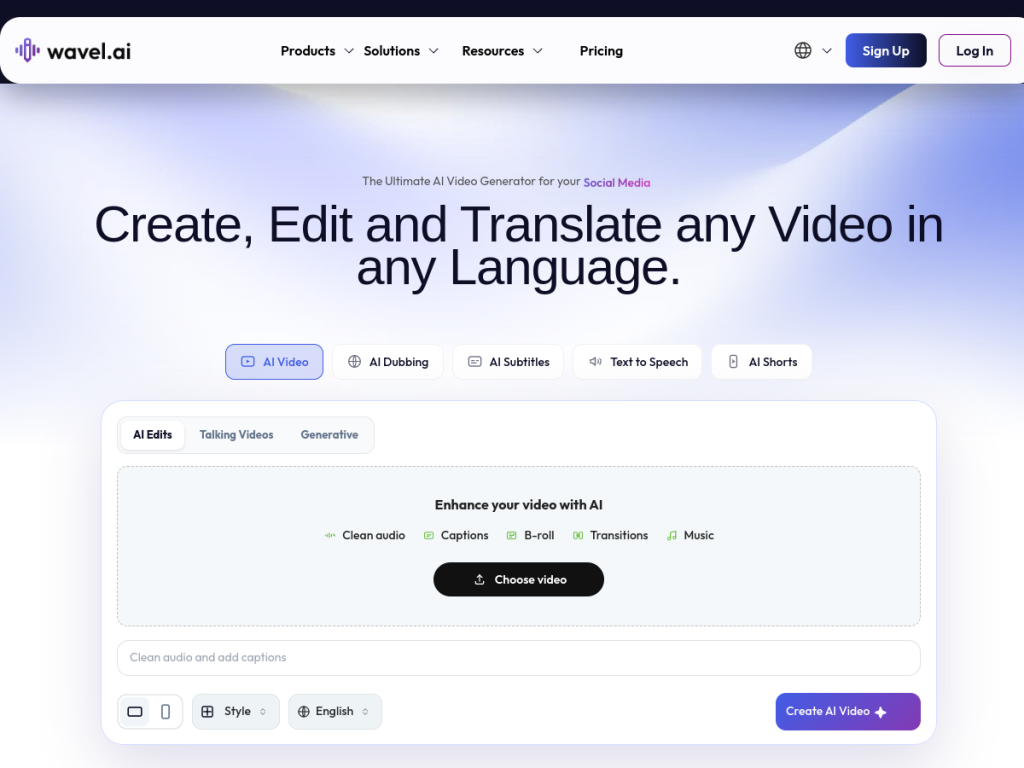Click the Create AI Video button
The width and height of the screenshot is (1024, 768).
click(x=848, y=711)
